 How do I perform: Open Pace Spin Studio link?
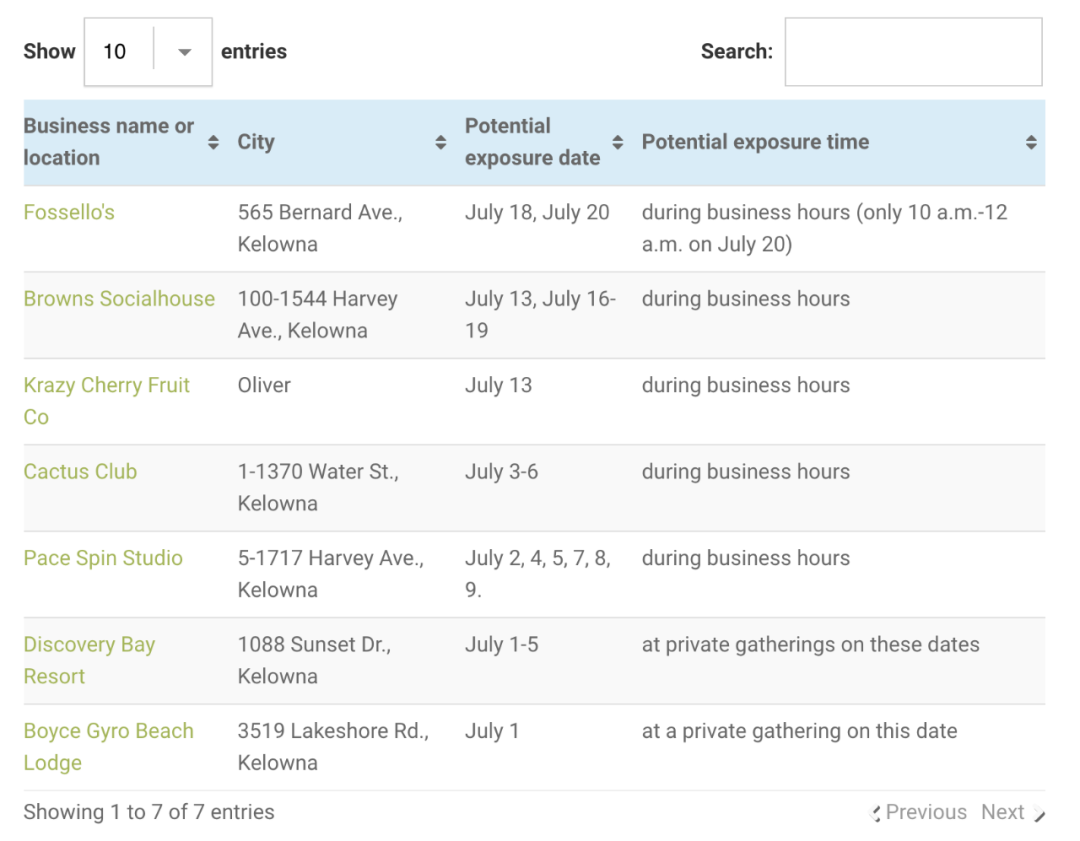103,558
